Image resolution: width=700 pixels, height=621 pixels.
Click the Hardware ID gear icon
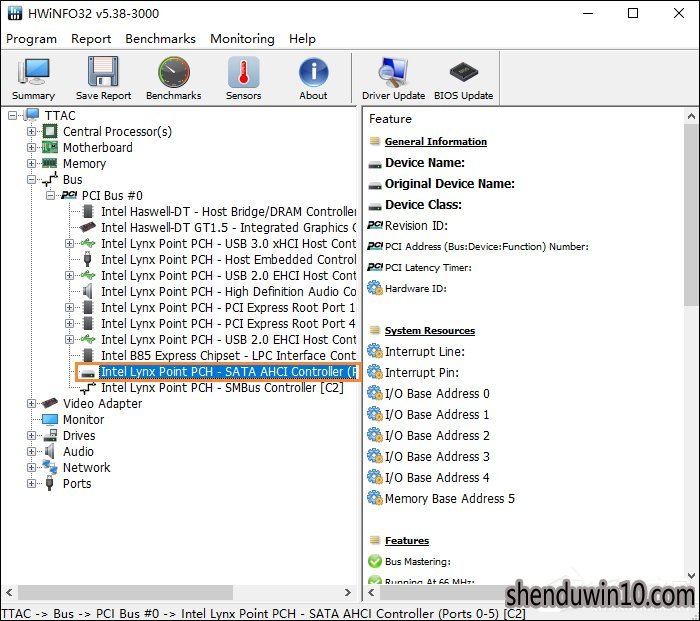pyautogui.click(x=375, y=288)
